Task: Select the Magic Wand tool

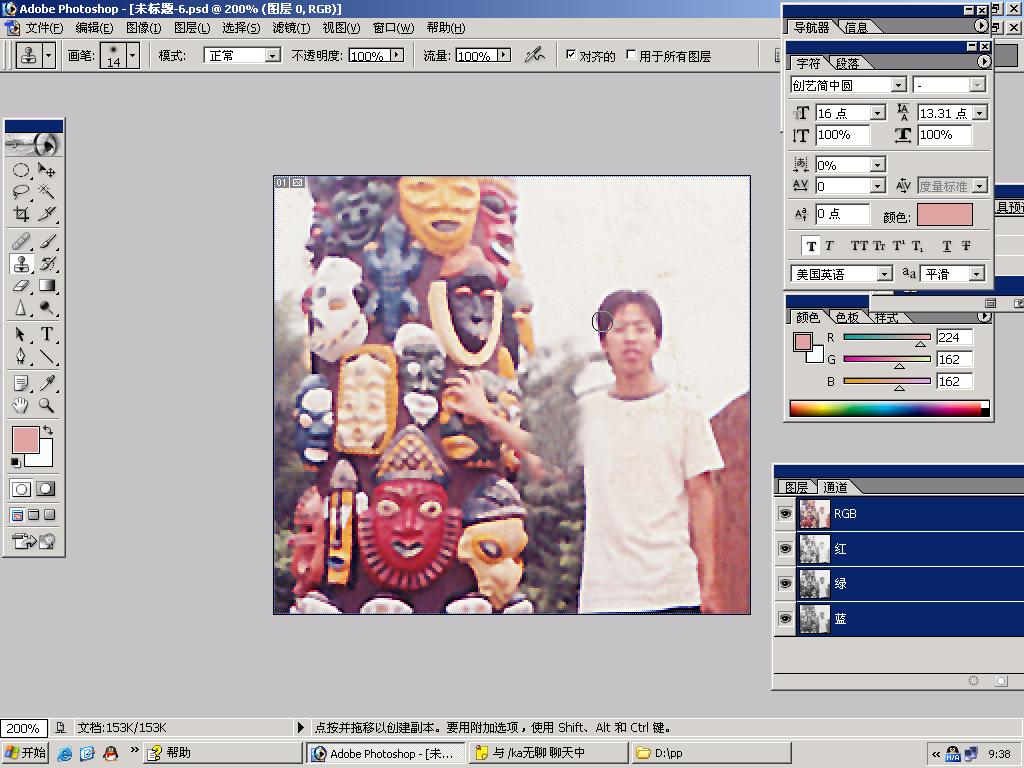Action: (x=47, y=191)
